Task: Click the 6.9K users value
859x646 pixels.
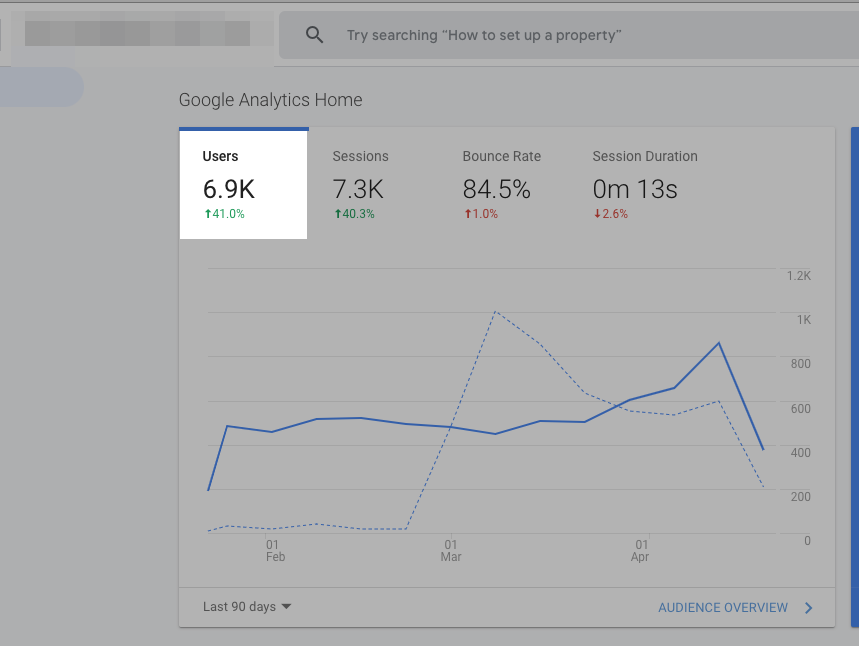Action: tap(229, 190)
